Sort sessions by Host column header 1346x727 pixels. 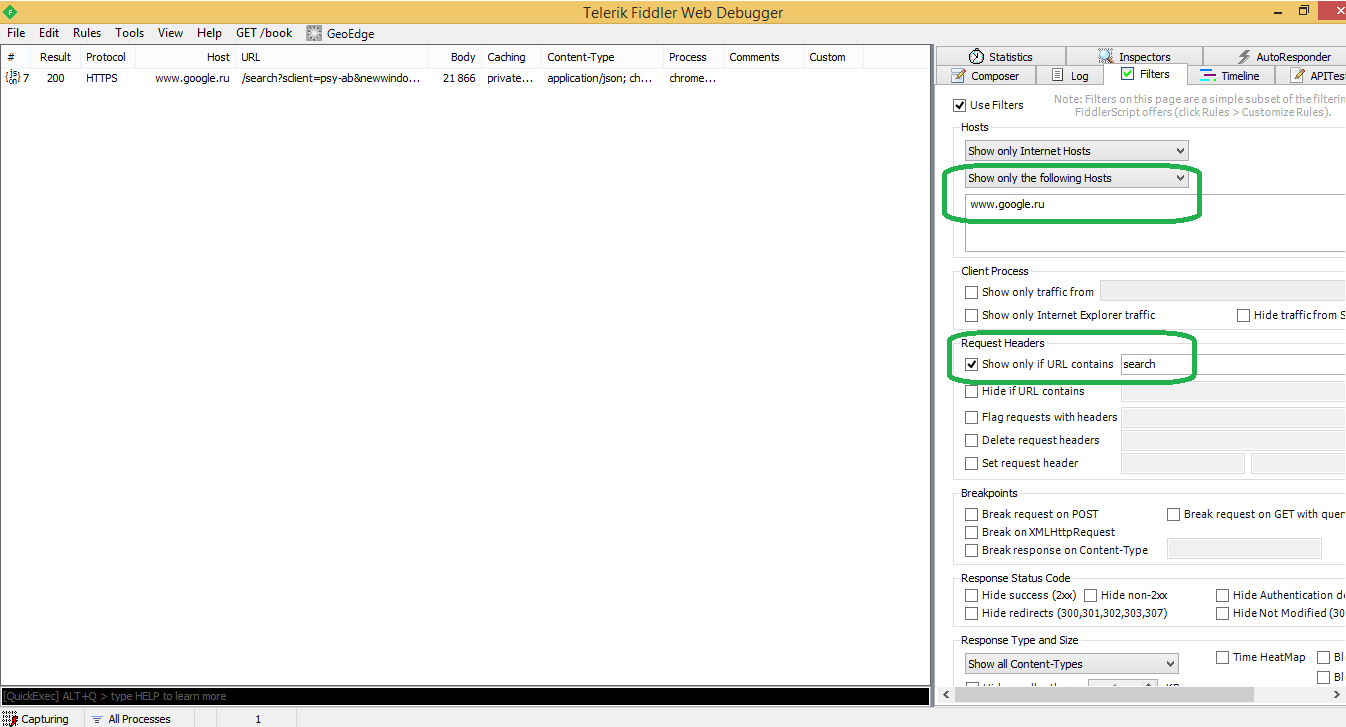click(186, 57)
